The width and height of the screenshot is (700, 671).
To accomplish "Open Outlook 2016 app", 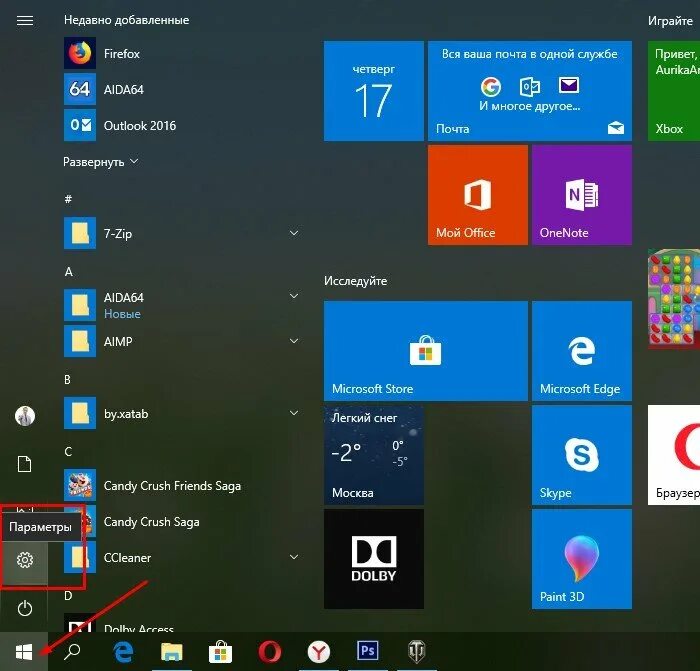I will click(181, 125).
